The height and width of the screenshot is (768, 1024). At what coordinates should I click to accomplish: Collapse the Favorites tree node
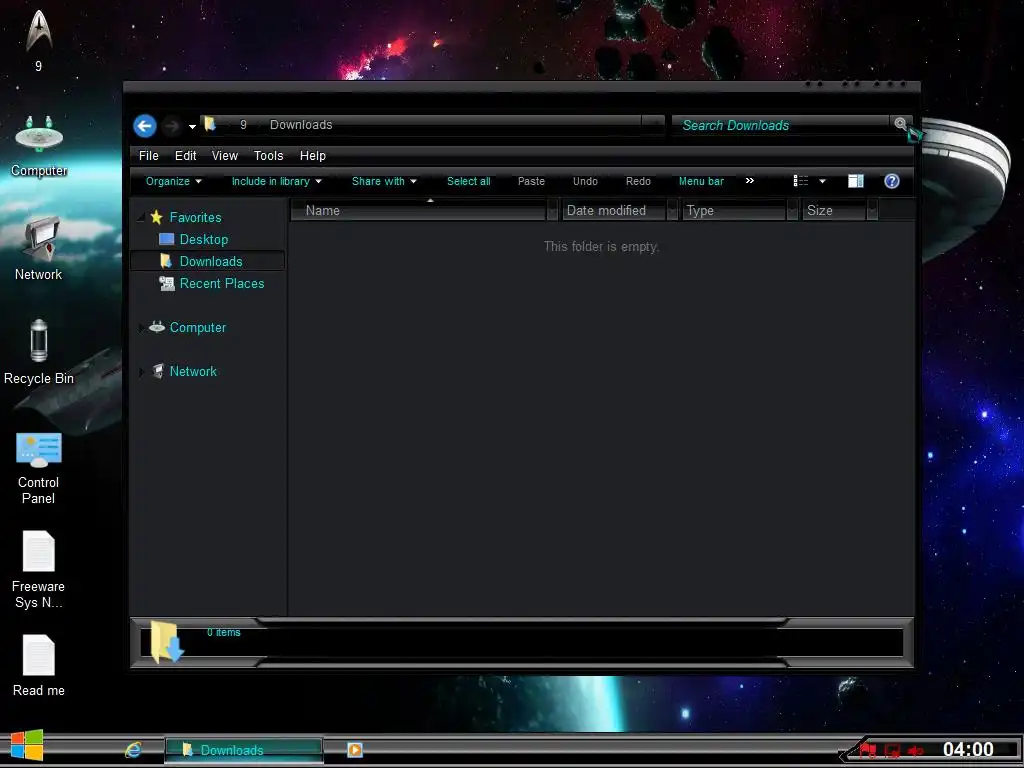(x=141, y=217)
